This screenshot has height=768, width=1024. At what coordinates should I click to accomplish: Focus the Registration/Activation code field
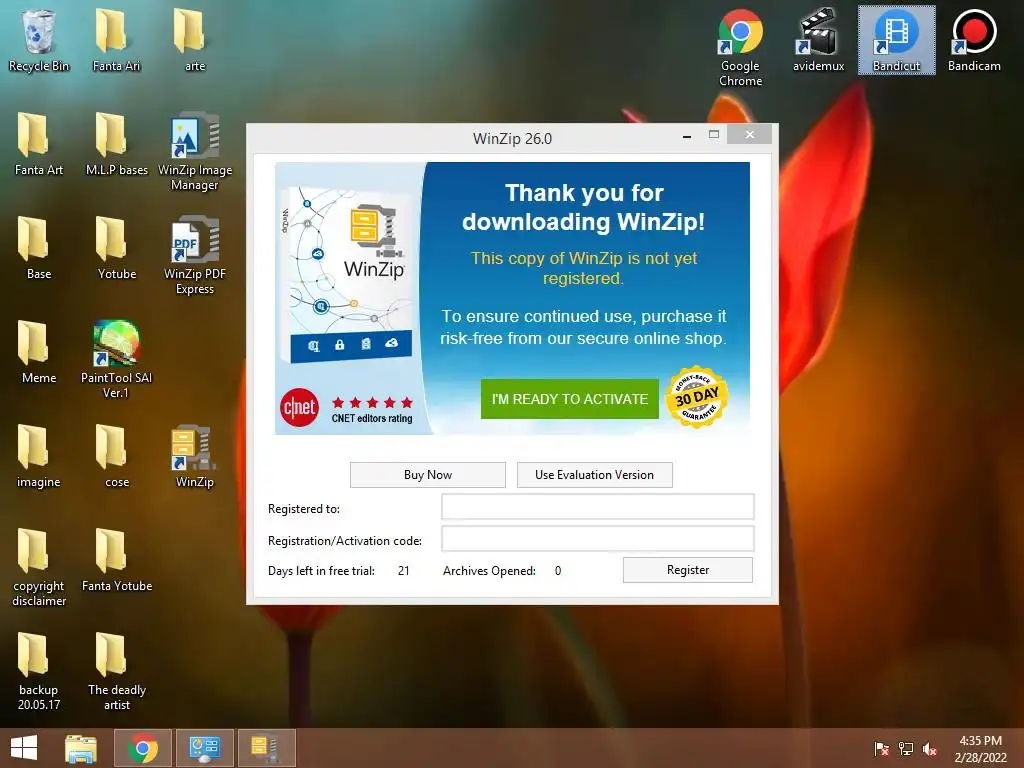tap(598, 539)
